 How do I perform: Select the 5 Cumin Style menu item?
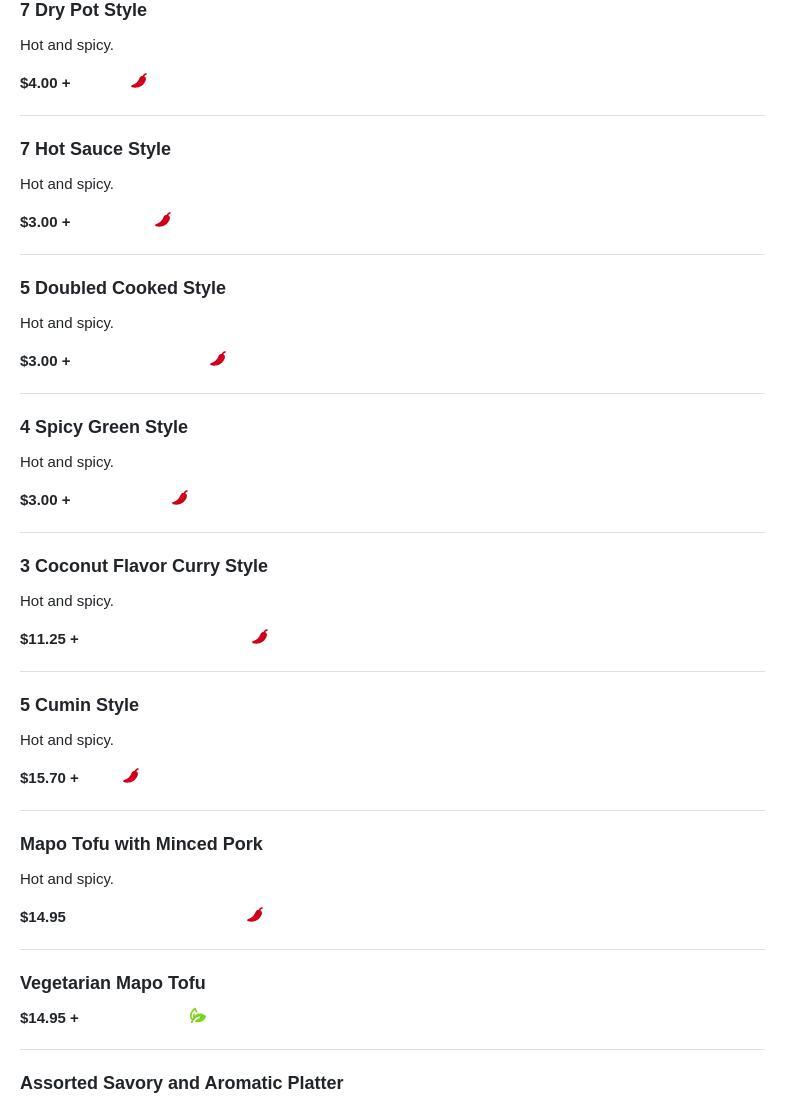point(79,705)
